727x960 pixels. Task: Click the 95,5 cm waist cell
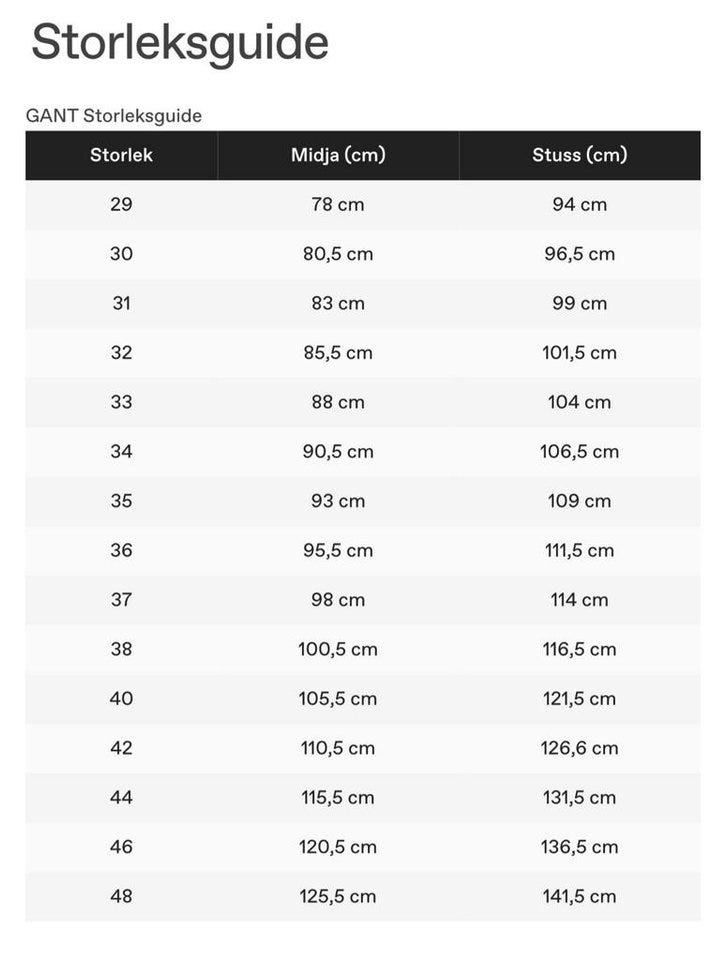click(x=338, y=551)
